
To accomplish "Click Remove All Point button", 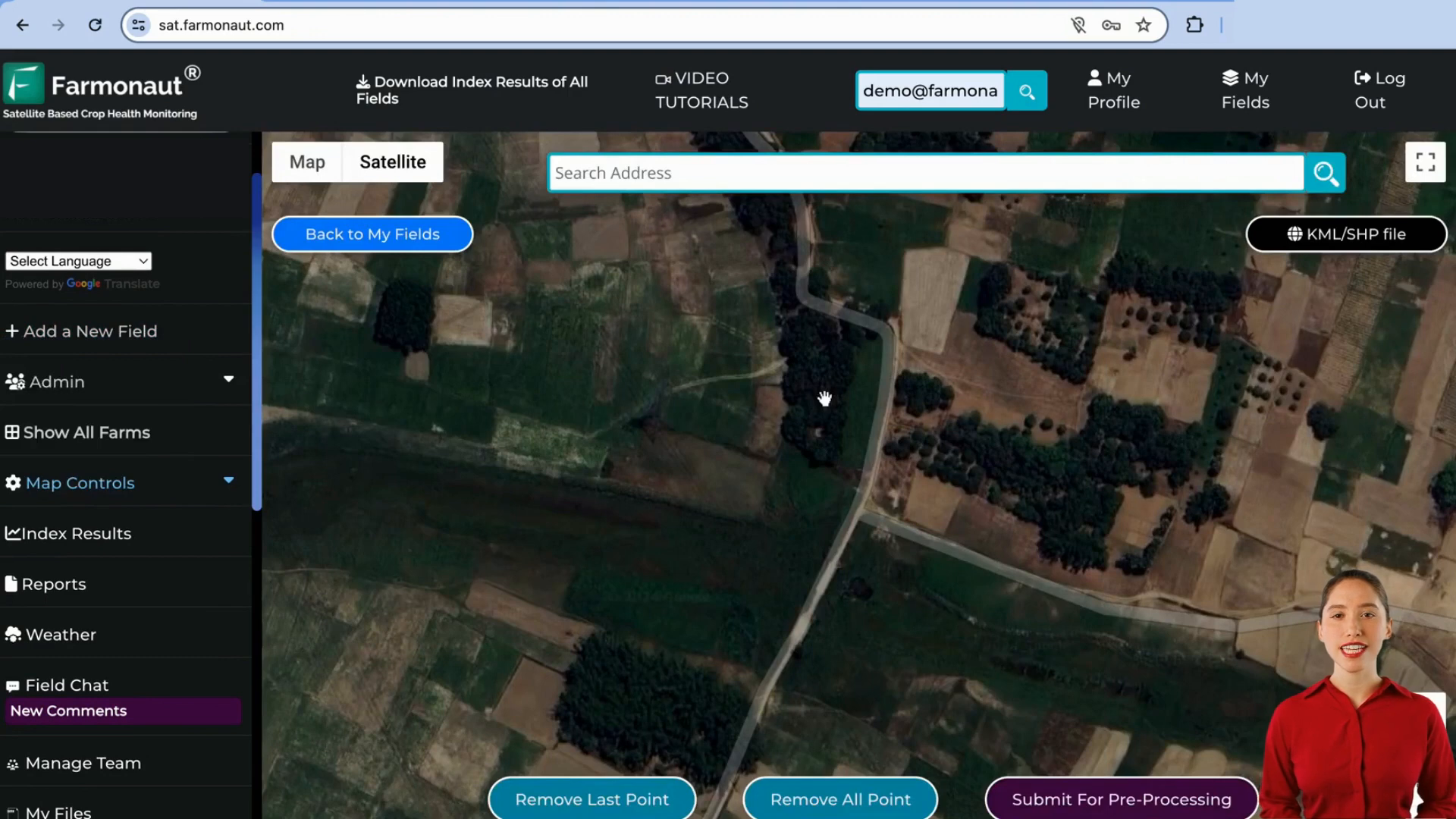I will click(x=840, y=799).
